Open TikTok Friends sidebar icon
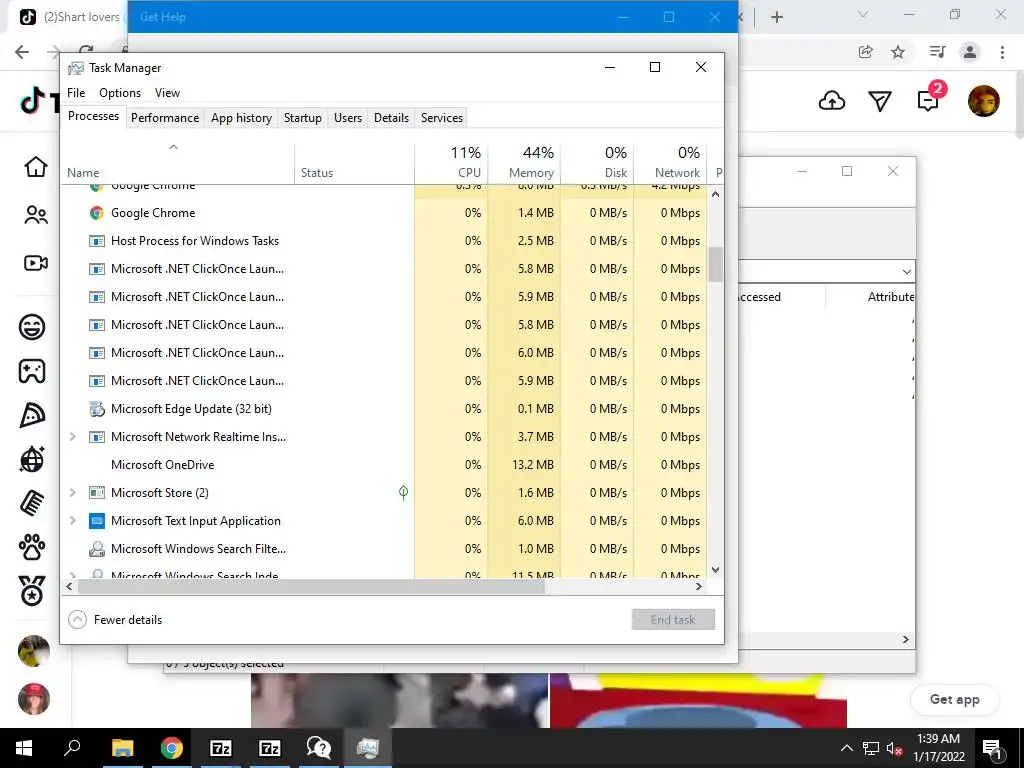Image resolution: width=1024 pixels, height=768 pixels. tap(35, 215)
